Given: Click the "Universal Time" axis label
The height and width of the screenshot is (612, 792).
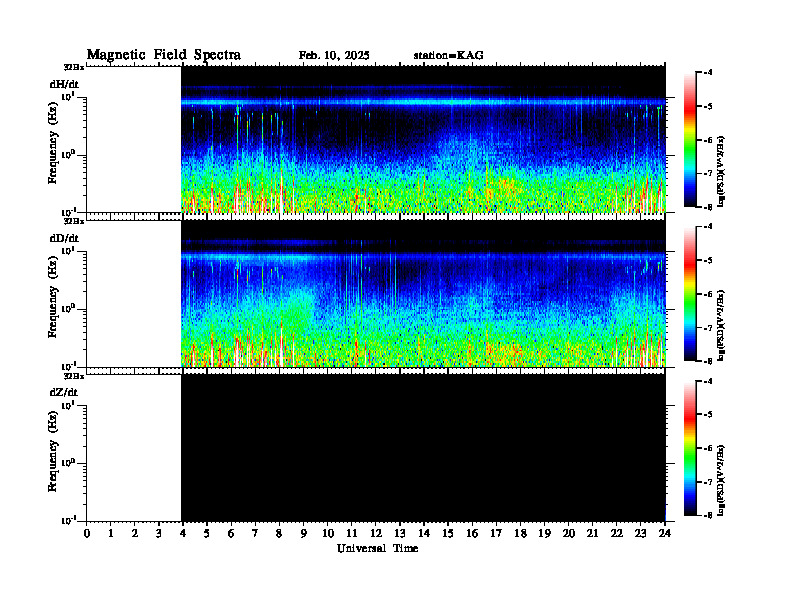Looking at the screenshot, I should [x=377, y=548].
